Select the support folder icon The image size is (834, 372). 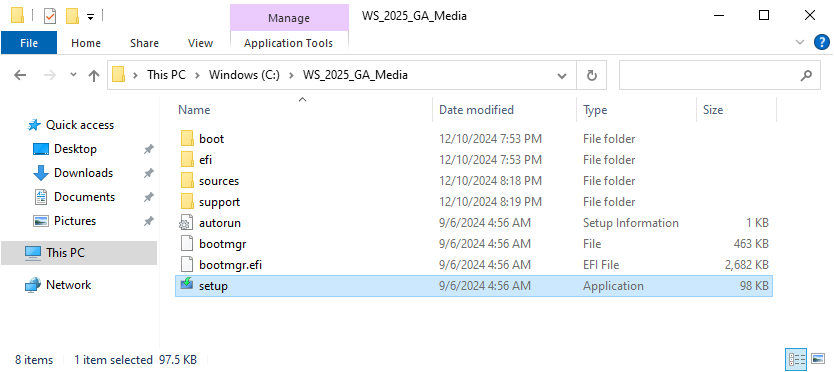[187, 201]
